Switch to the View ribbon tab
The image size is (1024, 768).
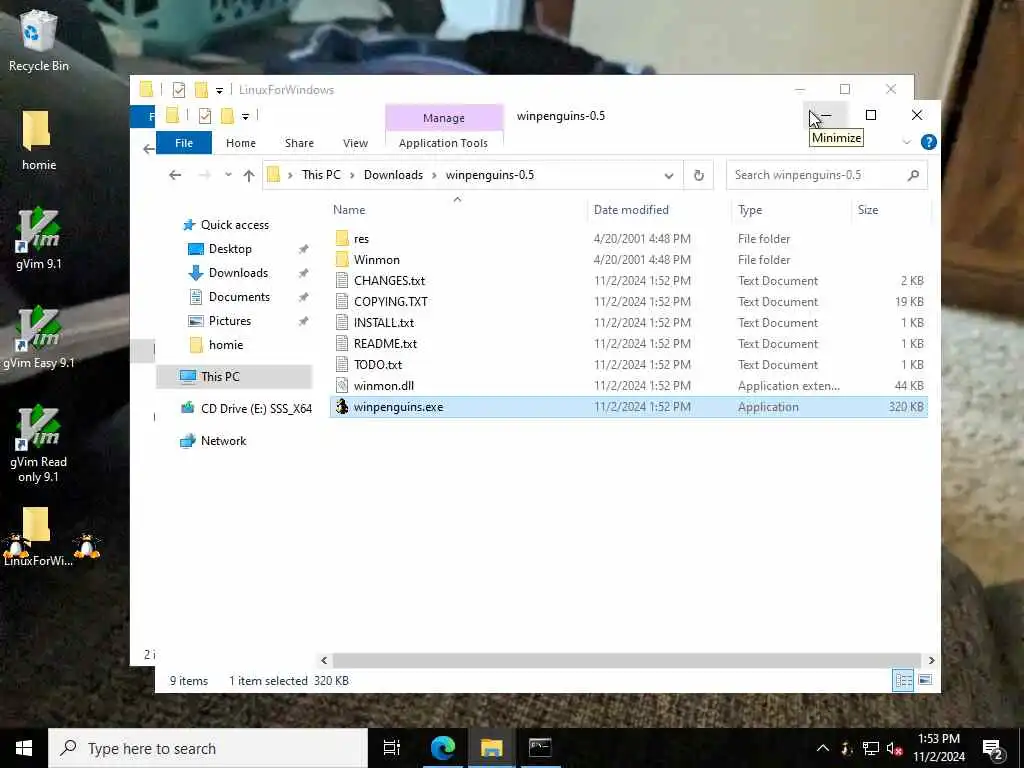pyautogui.click(x=355, y=143)
